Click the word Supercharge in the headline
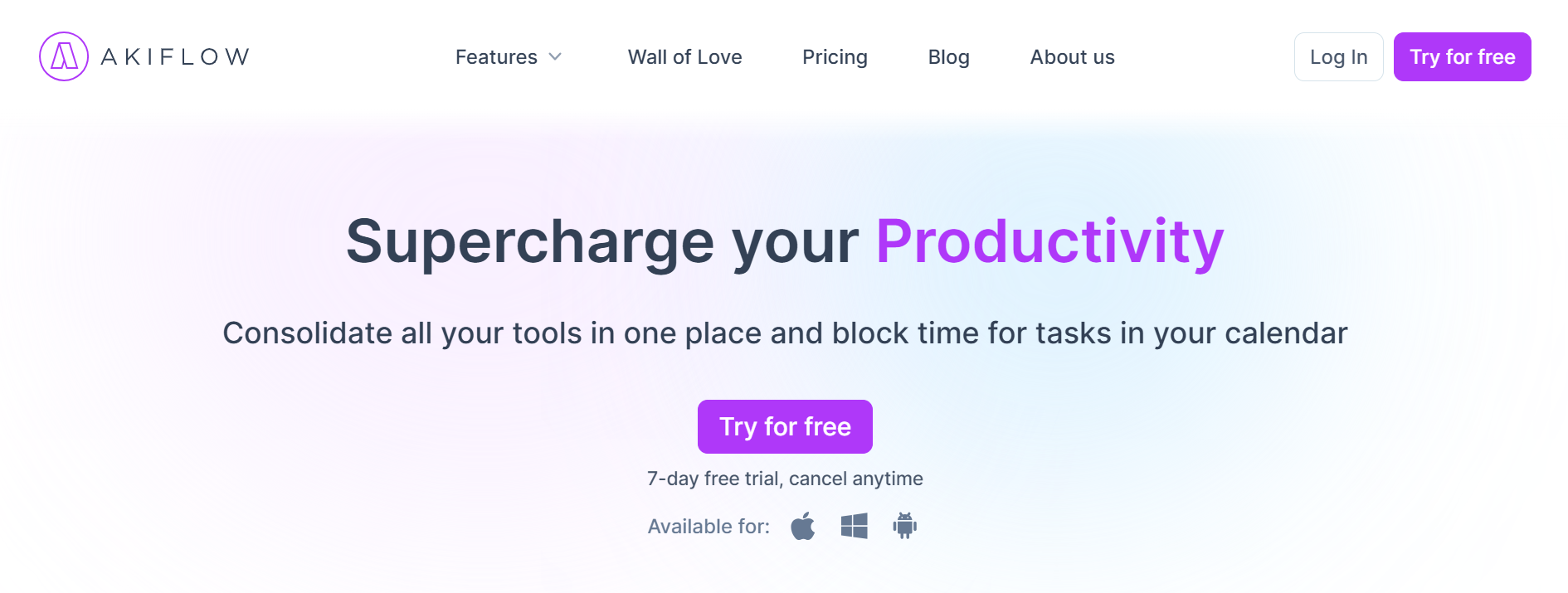 pos(529,242)
